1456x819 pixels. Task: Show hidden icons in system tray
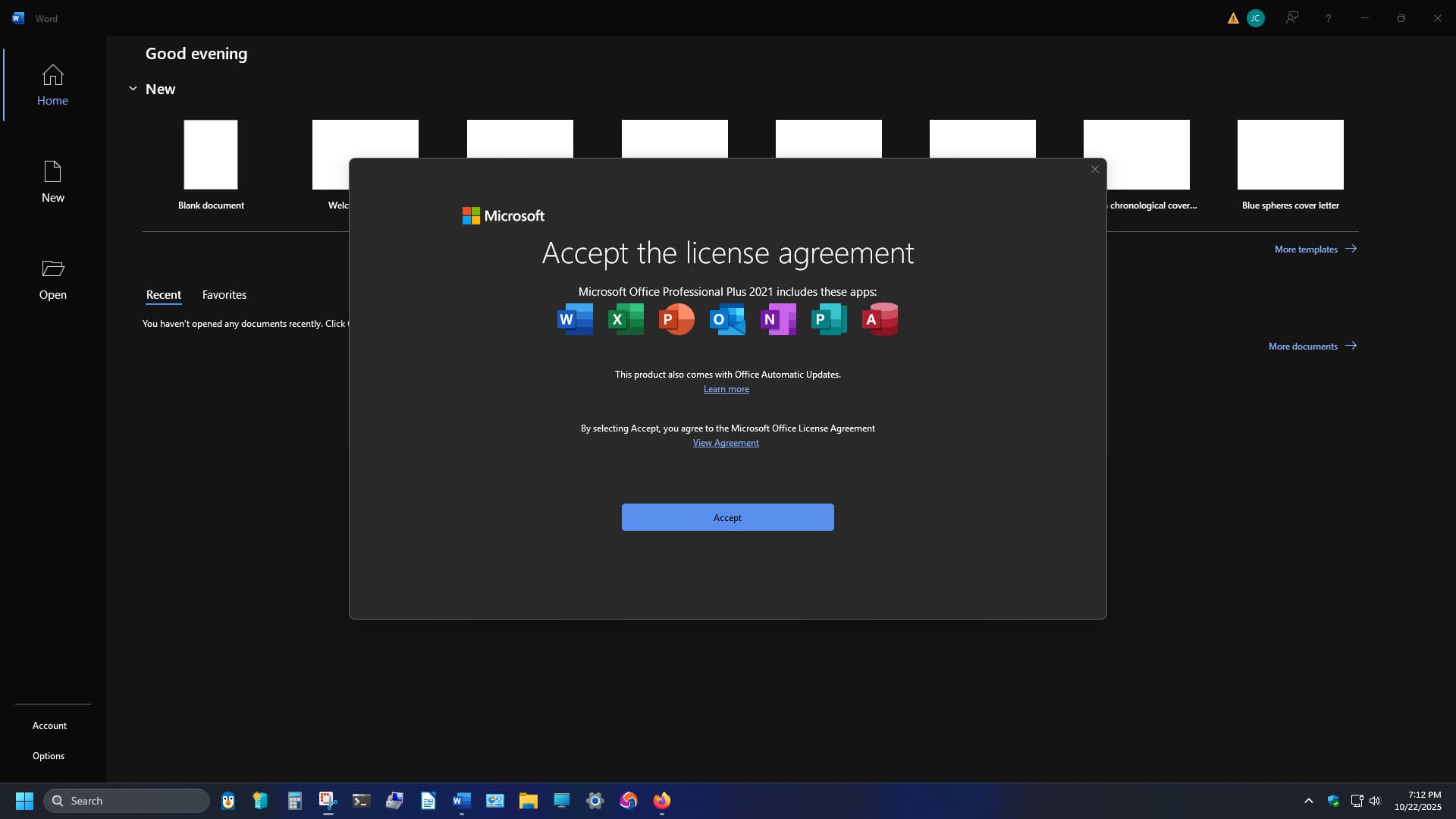point(1308,801)
